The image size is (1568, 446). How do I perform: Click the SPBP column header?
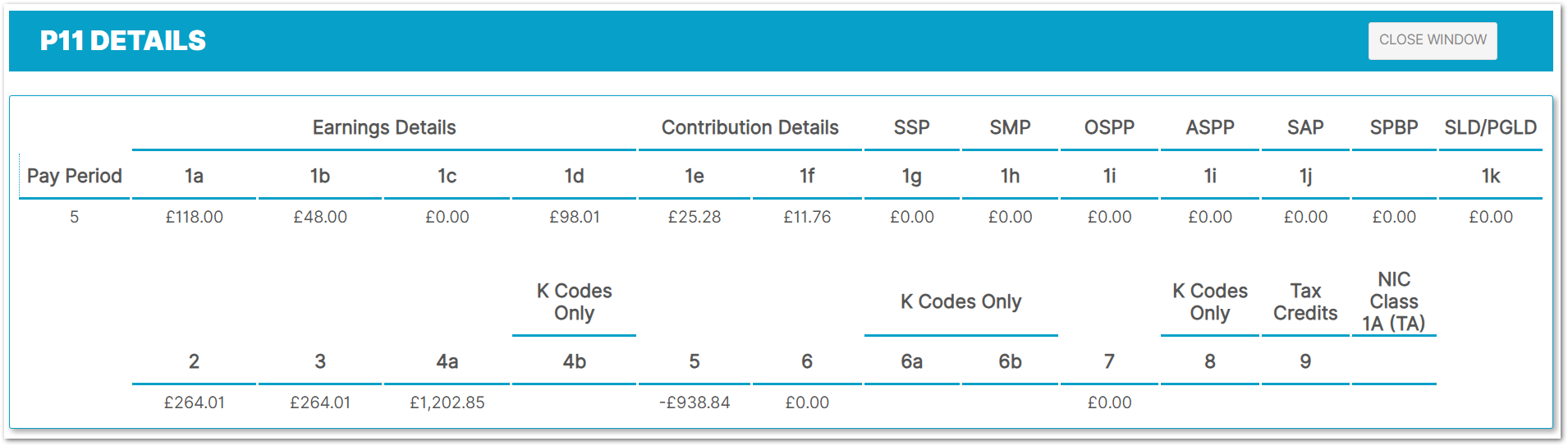click(1393, 127)
